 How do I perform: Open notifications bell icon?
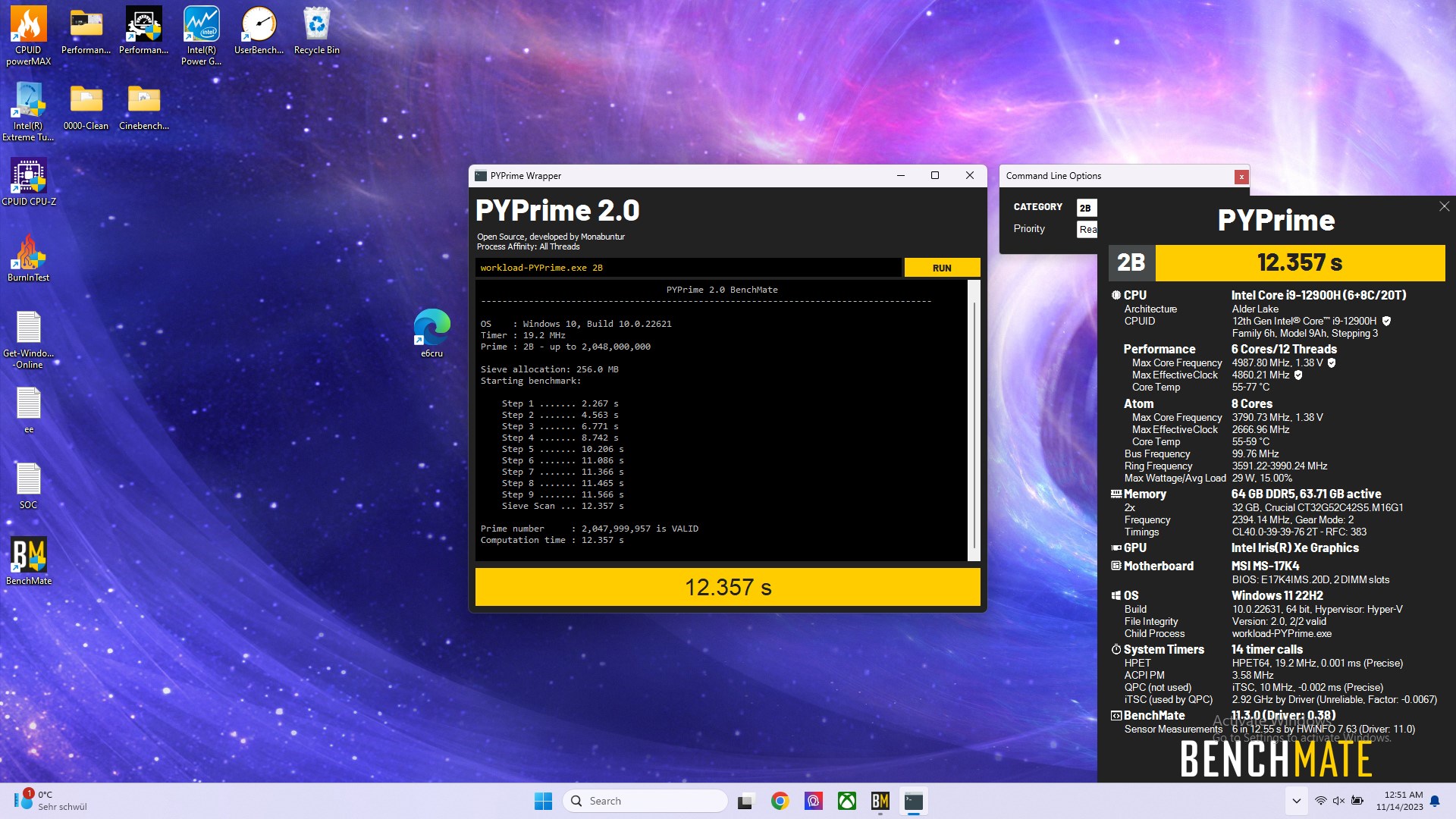(1435, 801)
